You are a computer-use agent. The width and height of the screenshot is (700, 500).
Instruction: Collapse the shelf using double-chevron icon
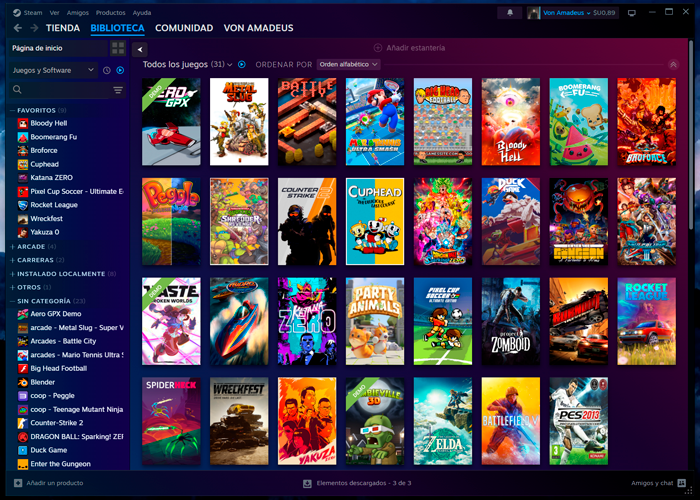pyautogui.click(x=674, y=64)
